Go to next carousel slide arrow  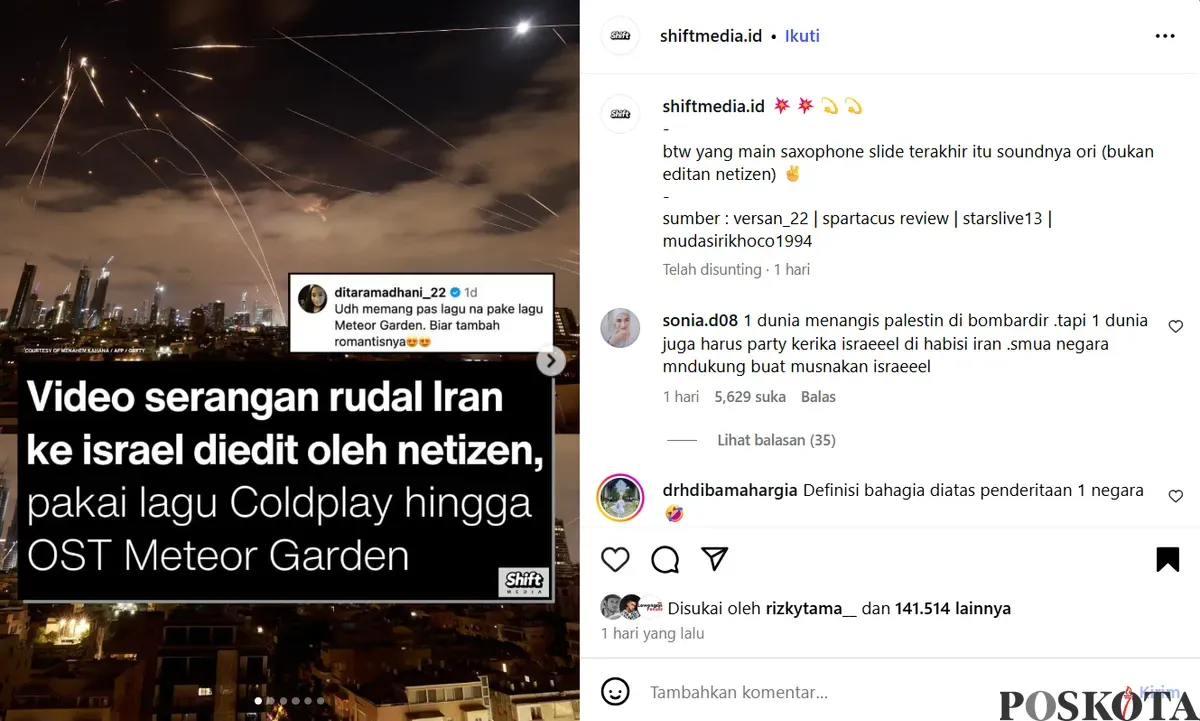tap(551, 361)
